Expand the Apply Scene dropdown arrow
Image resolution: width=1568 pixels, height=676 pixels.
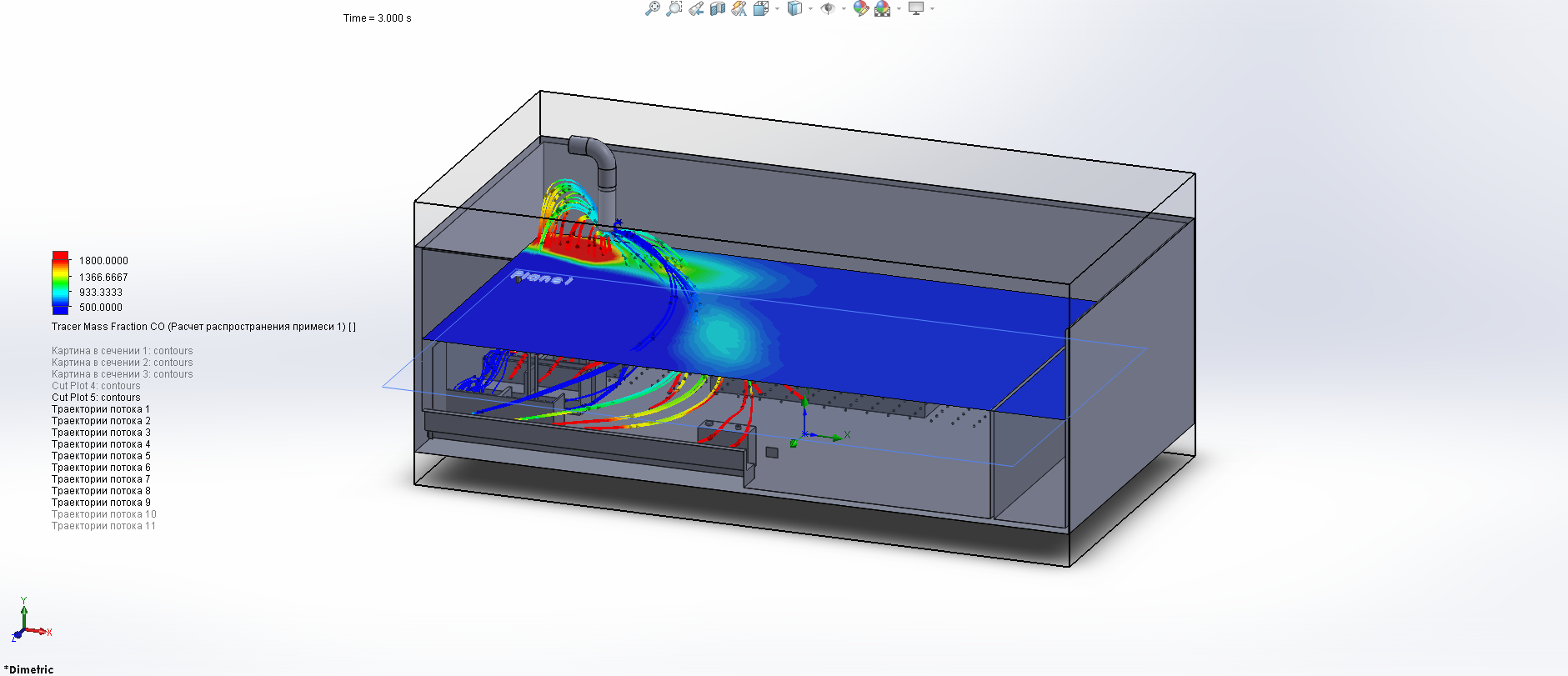click(x=899, y=8)
